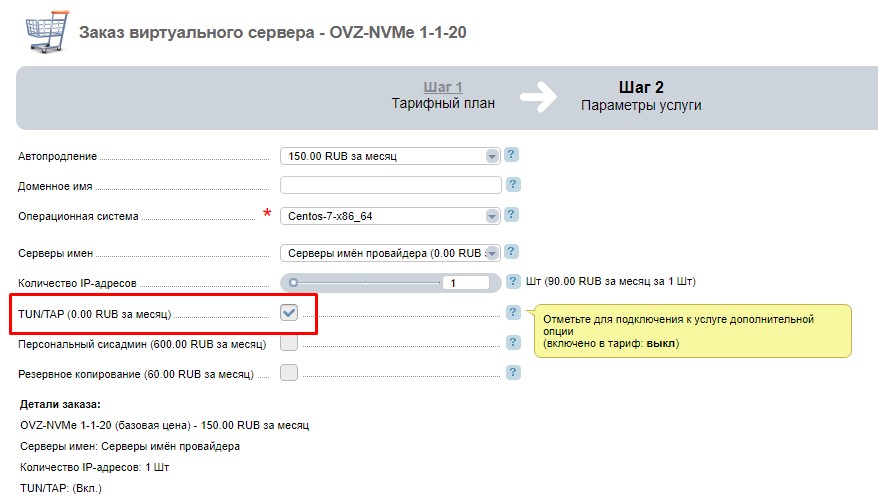Click the Резервное копирование price label

click(x=136, y=374)
